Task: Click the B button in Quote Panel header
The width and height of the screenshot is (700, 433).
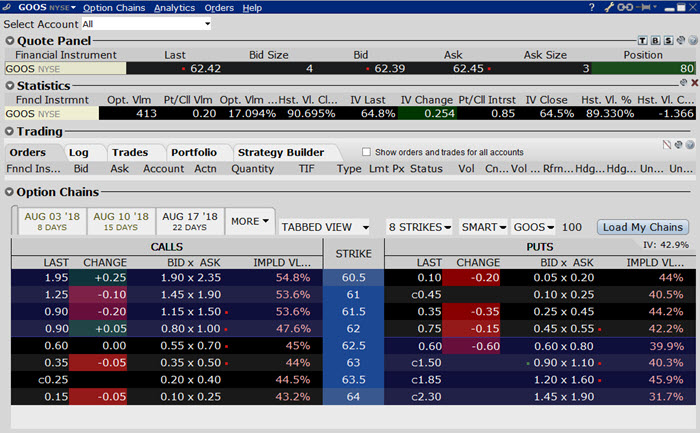Action: coord(655,40)
